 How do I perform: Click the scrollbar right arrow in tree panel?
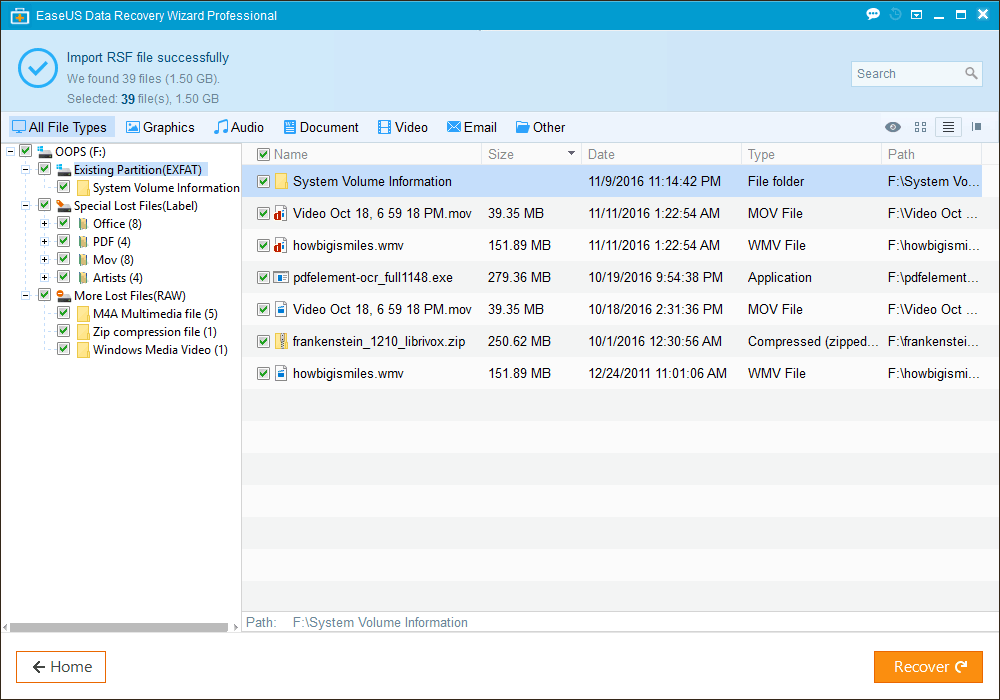click(236, 627)
